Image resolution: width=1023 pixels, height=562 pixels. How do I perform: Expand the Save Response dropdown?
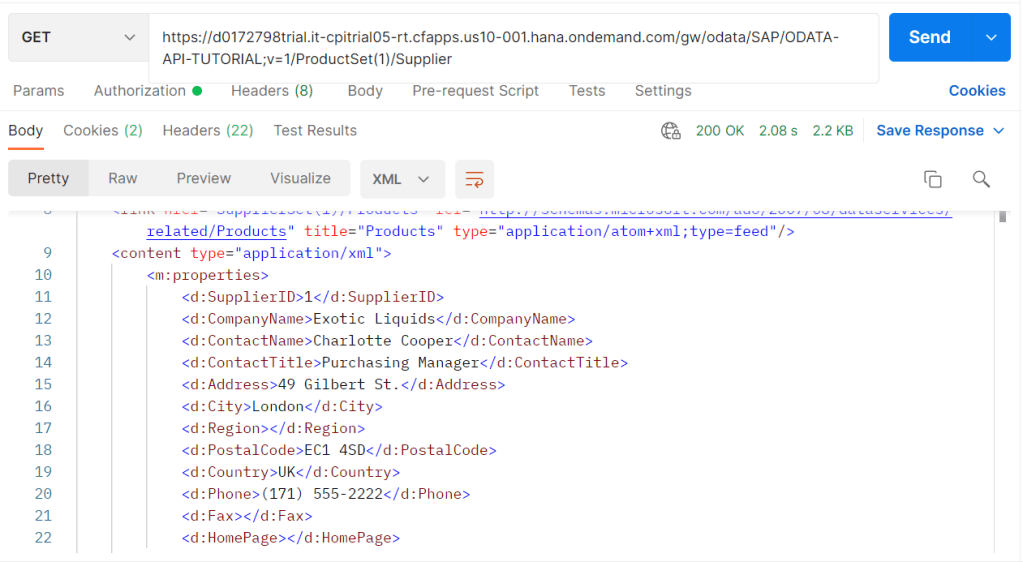[940, 131]
